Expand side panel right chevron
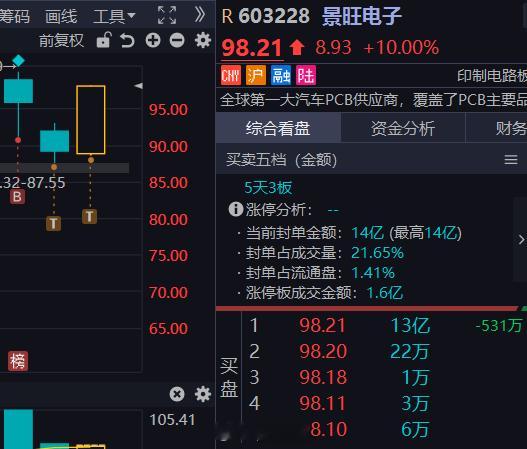This screenshot has width=527, height=449. tap(521, 240)
